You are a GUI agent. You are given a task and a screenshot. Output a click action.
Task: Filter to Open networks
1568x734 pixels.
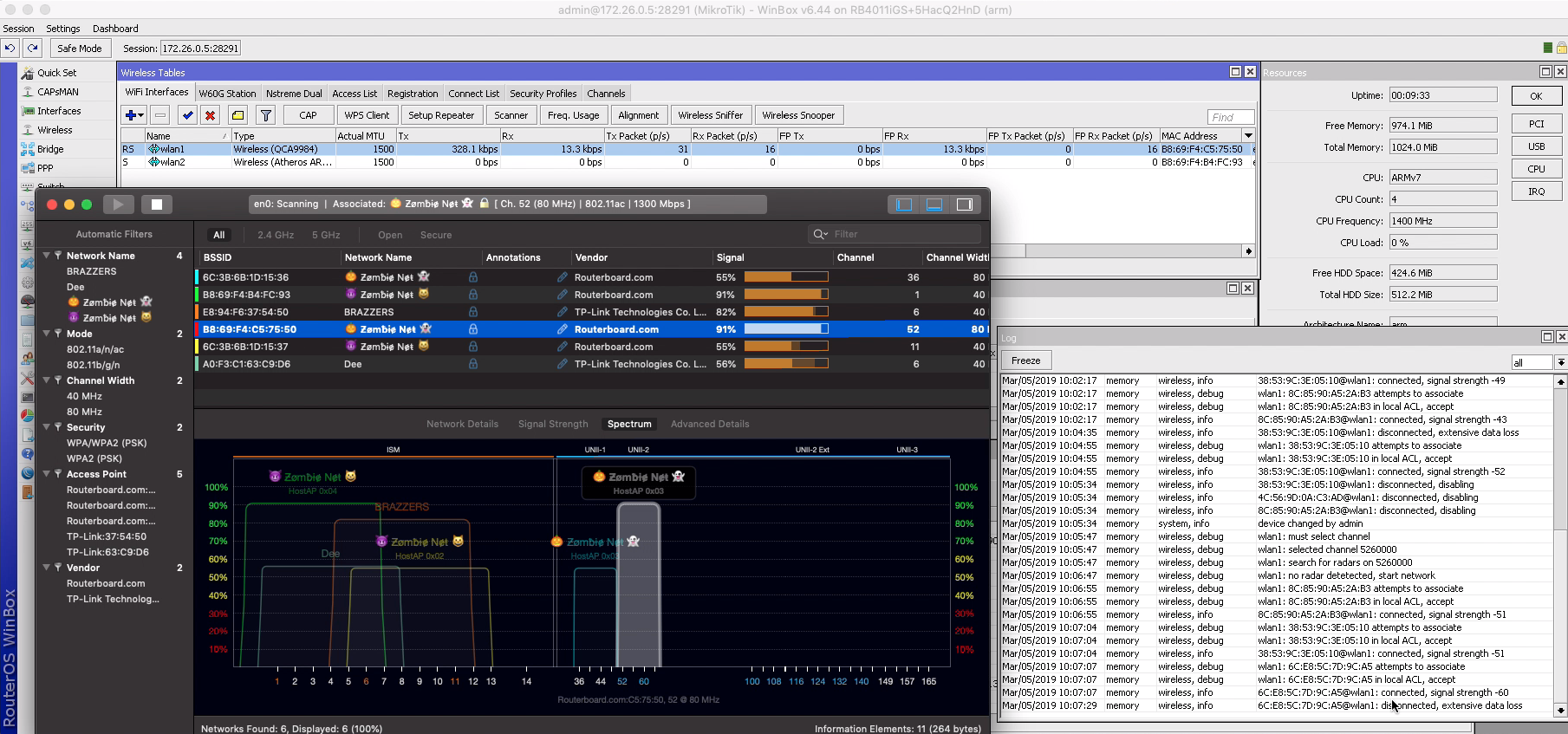390,235
